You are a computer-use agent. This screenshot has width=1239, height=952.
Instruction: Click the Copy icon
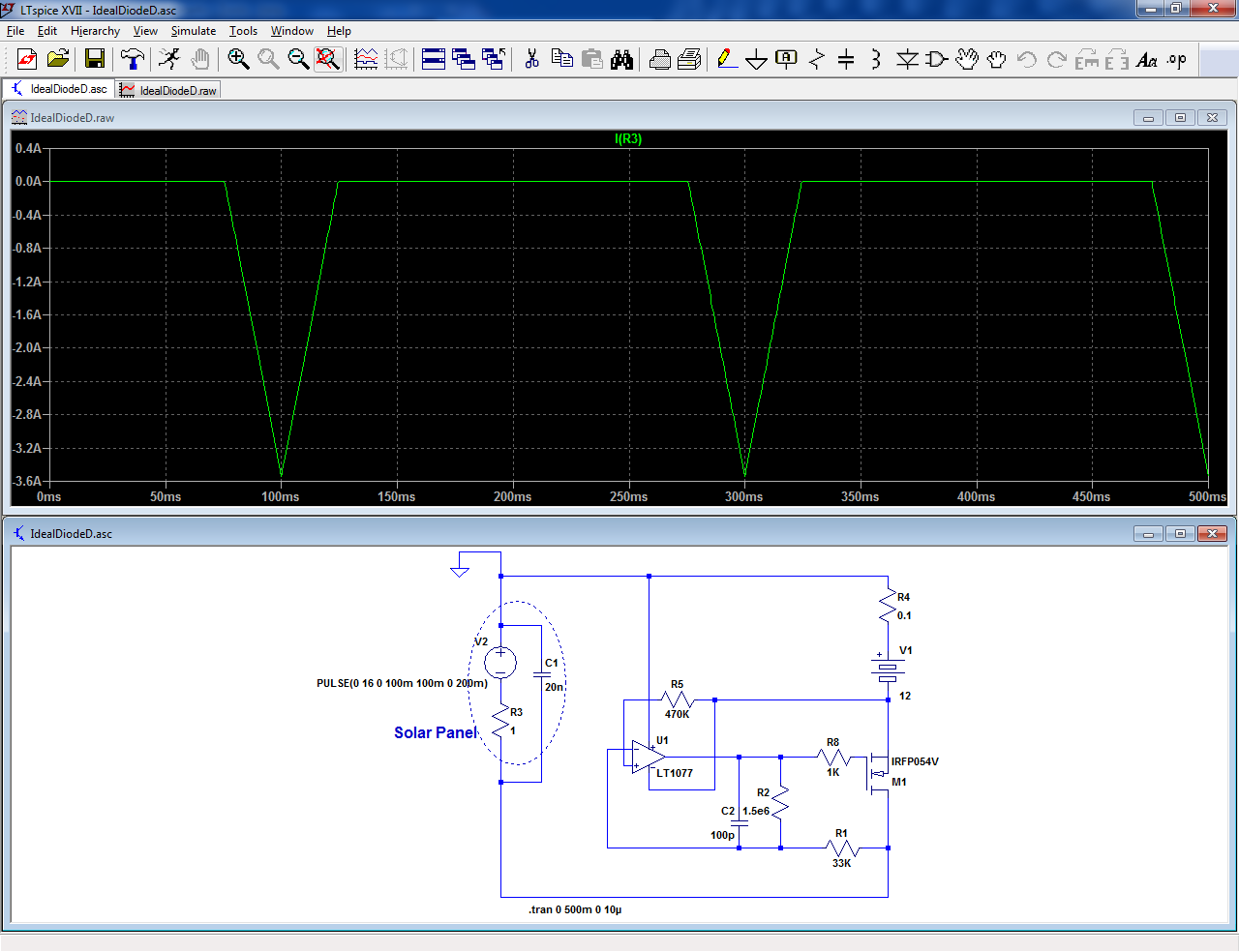pyautogui.click(x=561, y=60)
